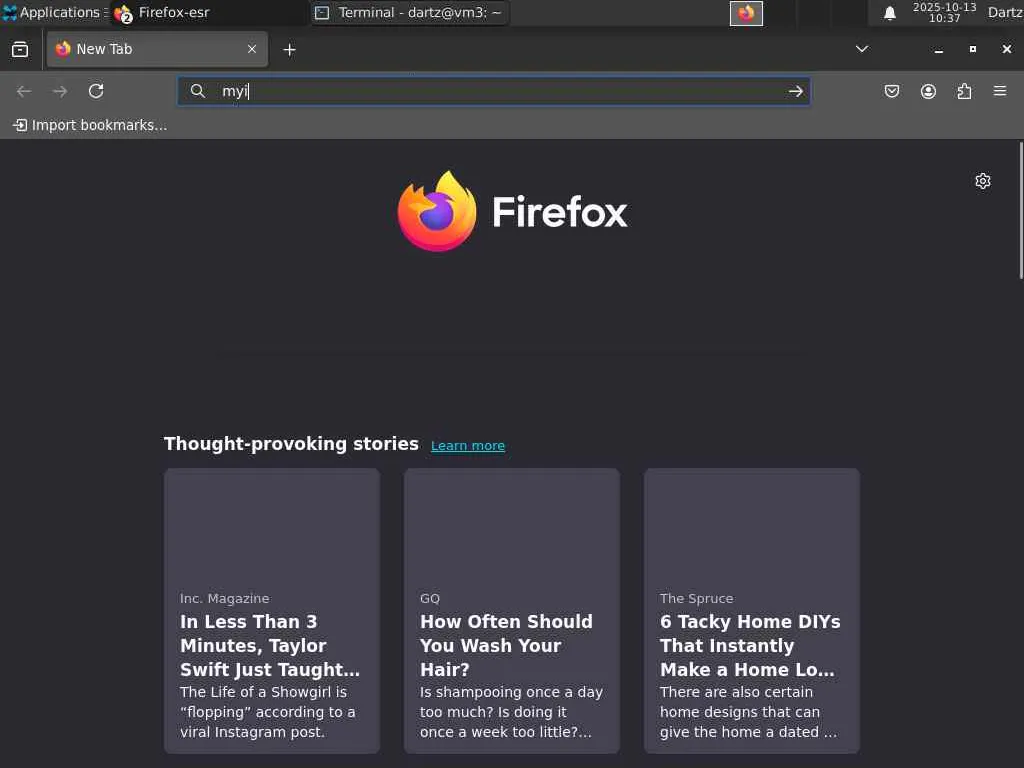Open the Dartz user menu in panel
This screenshot has height=768, width=1024.
pos(1005,12)
